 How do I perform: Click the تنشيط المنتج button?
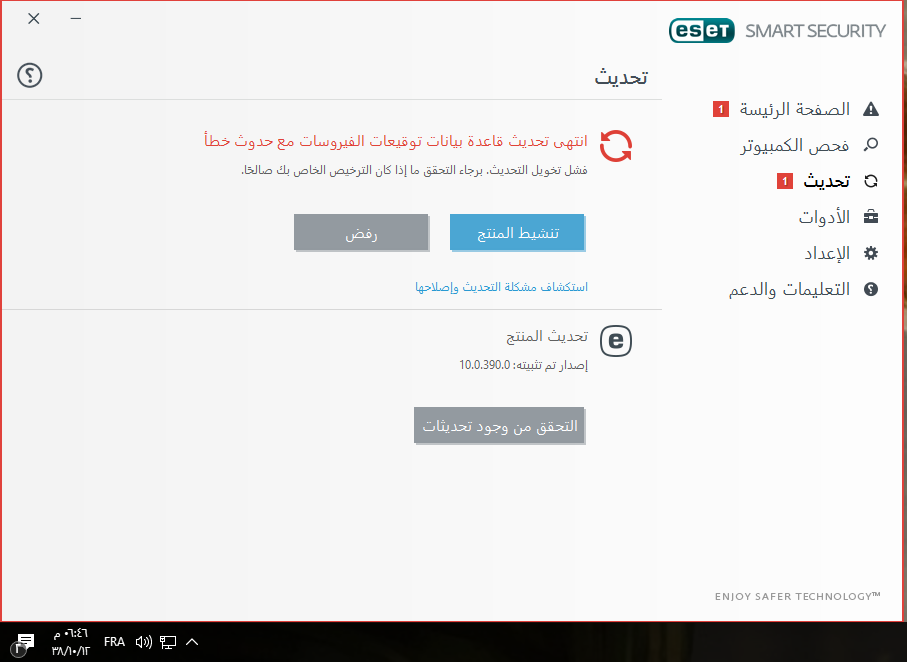pos(517,232)
